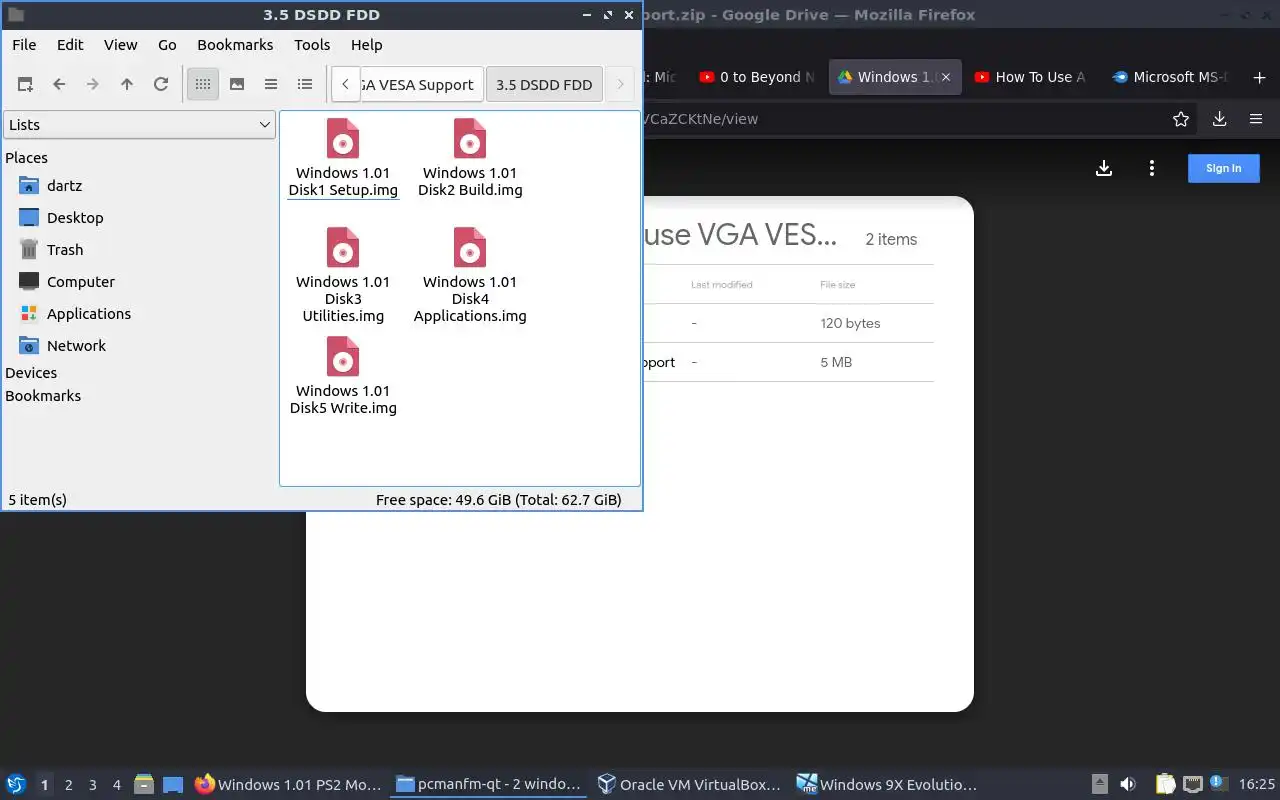Switch to 0 to Beyond YouTube tab

pos(756,77)
